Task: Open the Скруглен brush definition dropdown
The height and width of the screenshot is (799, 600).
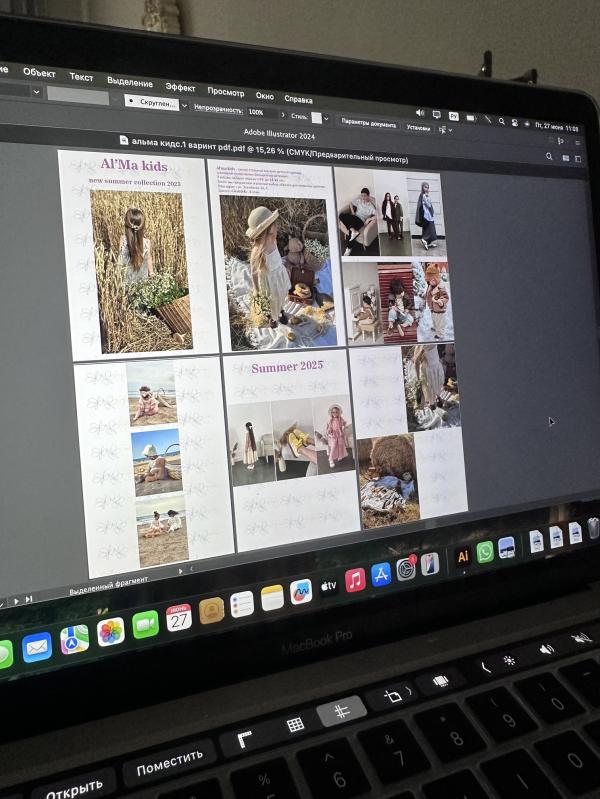Action: (151, 102)
